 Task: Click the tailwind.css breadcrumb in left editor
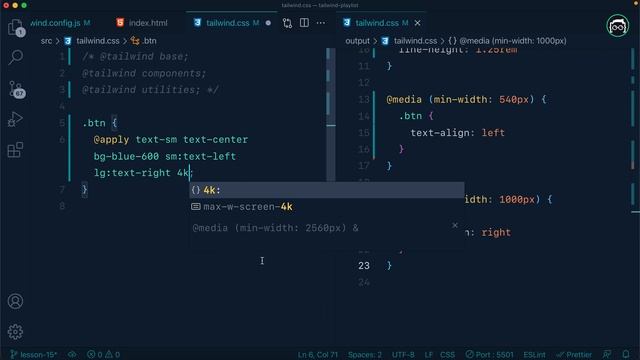97,41
